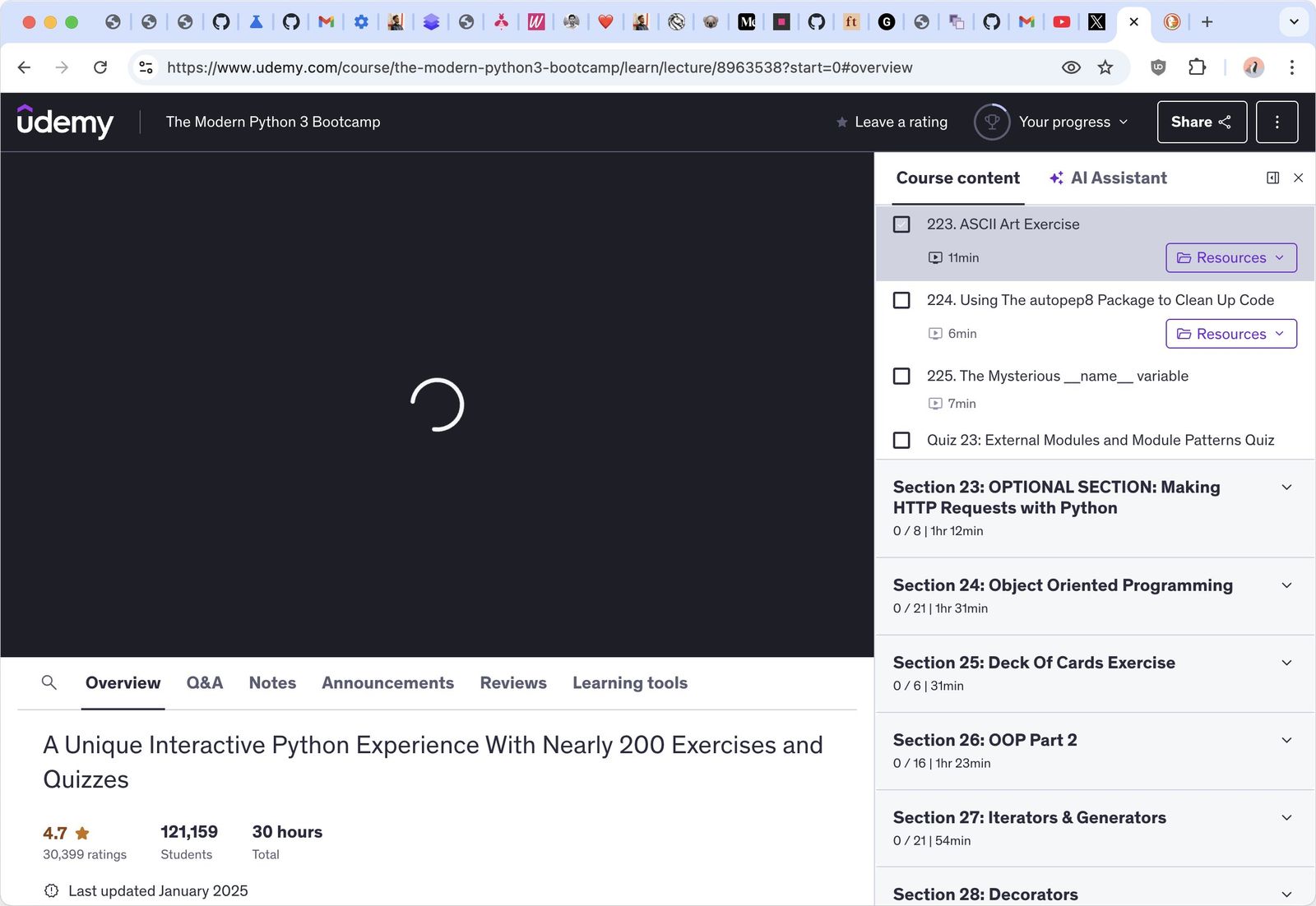Screen dimensions: 1316x906
Task: Bookmark page with the star icon
Action: [1105, 67]
